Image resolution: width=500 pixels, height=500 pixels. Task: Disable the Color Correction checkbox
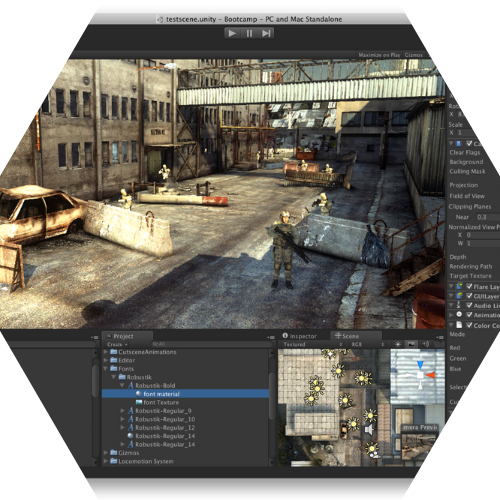pyautogui.click(x=469, y=325)
